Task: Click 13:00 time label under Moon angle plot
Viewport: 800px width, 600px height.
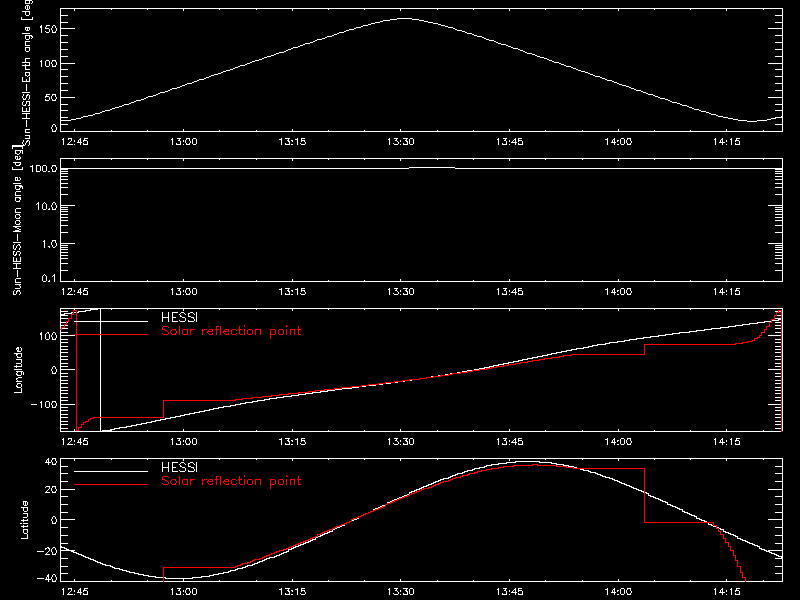Action: pos(183,291)
